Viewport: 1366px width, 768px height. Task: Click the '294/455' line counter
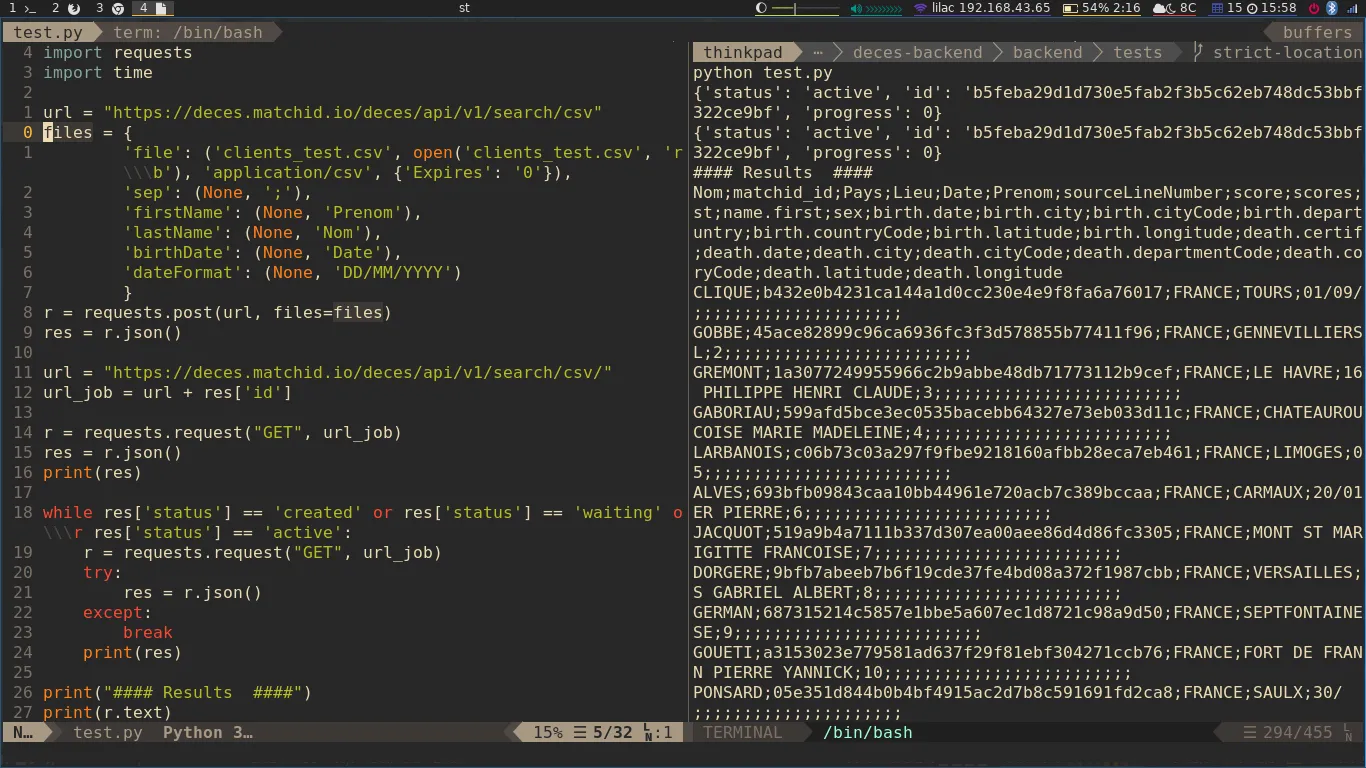coord(1297,732)
